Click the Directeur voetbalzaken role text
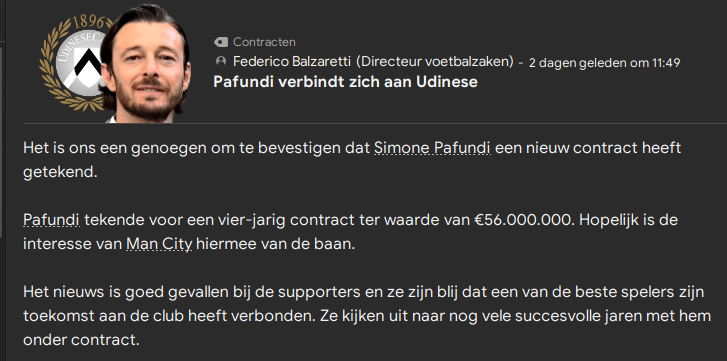The width and height of the screenshot is (727, 361). coord(434,61)
